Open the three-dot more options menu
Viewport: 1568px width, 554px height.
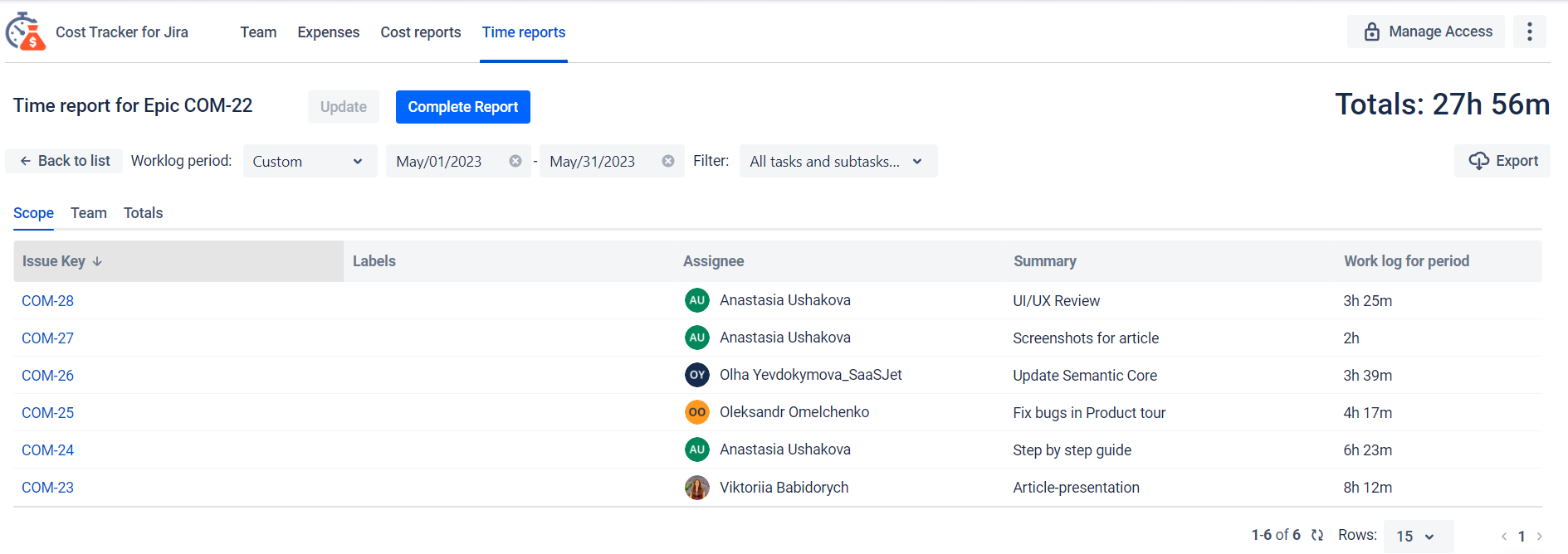(x=1529, y=32)
